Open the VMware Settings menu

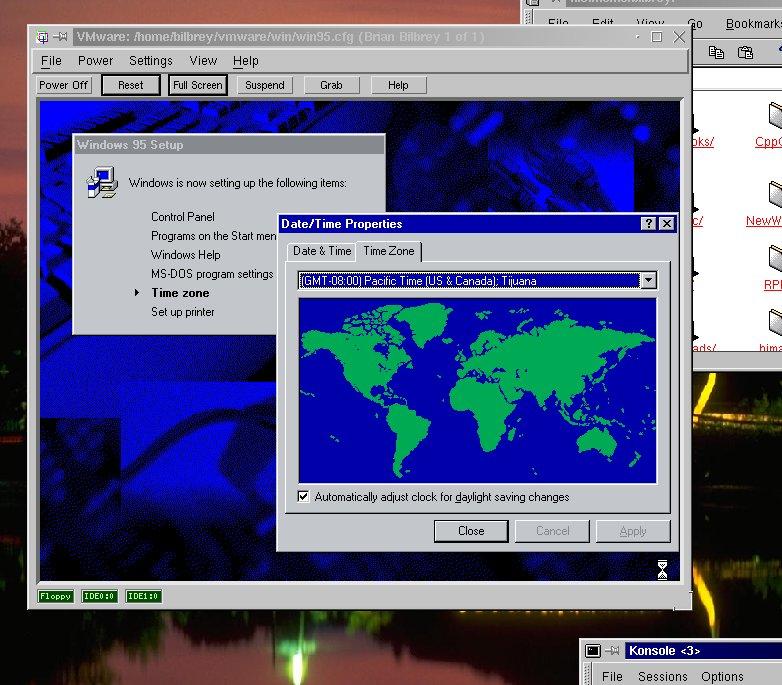(x=151, y=61)
